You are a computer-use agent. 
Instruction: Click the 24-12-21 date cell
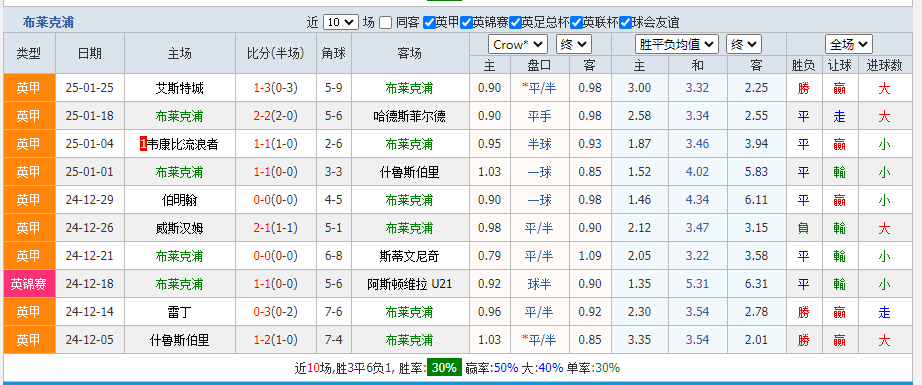pyautogui.click(x=90, y=256)
